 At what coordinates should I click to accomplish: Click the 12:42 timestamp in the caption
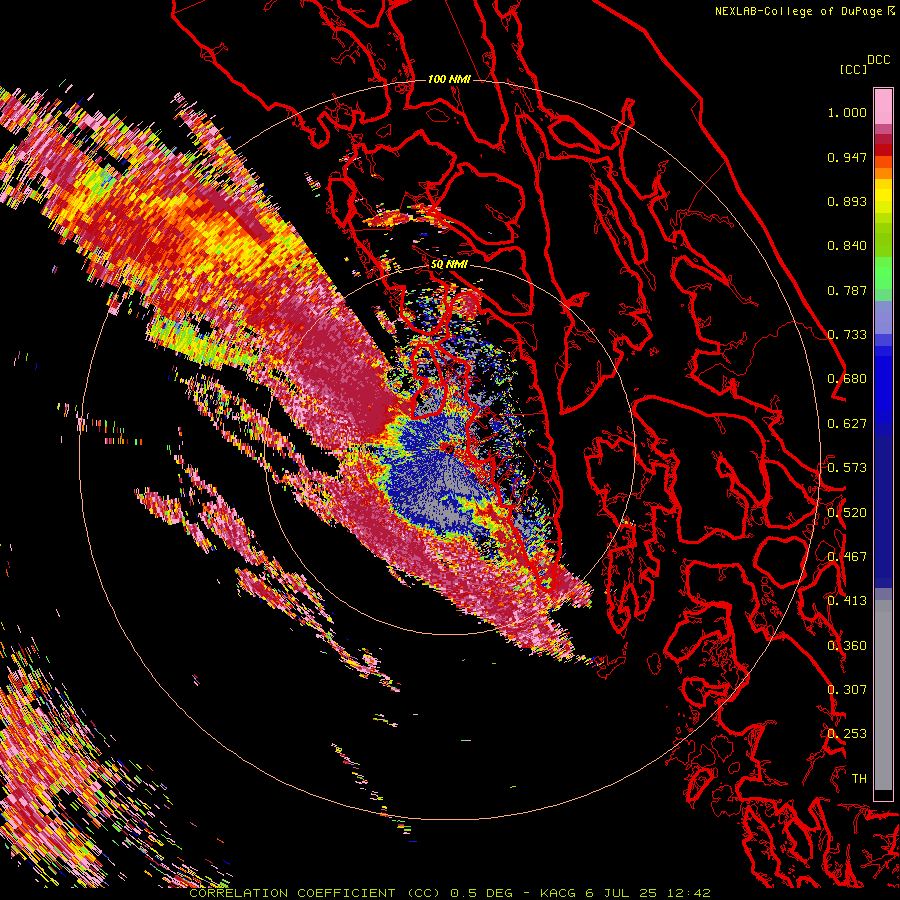(689, 893)
